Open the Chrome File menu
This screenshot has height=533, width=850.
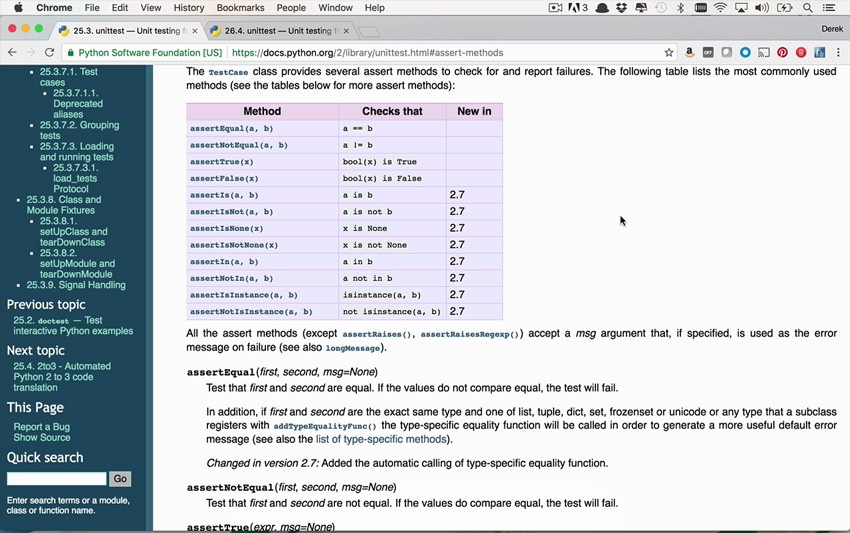coord(92,8)
